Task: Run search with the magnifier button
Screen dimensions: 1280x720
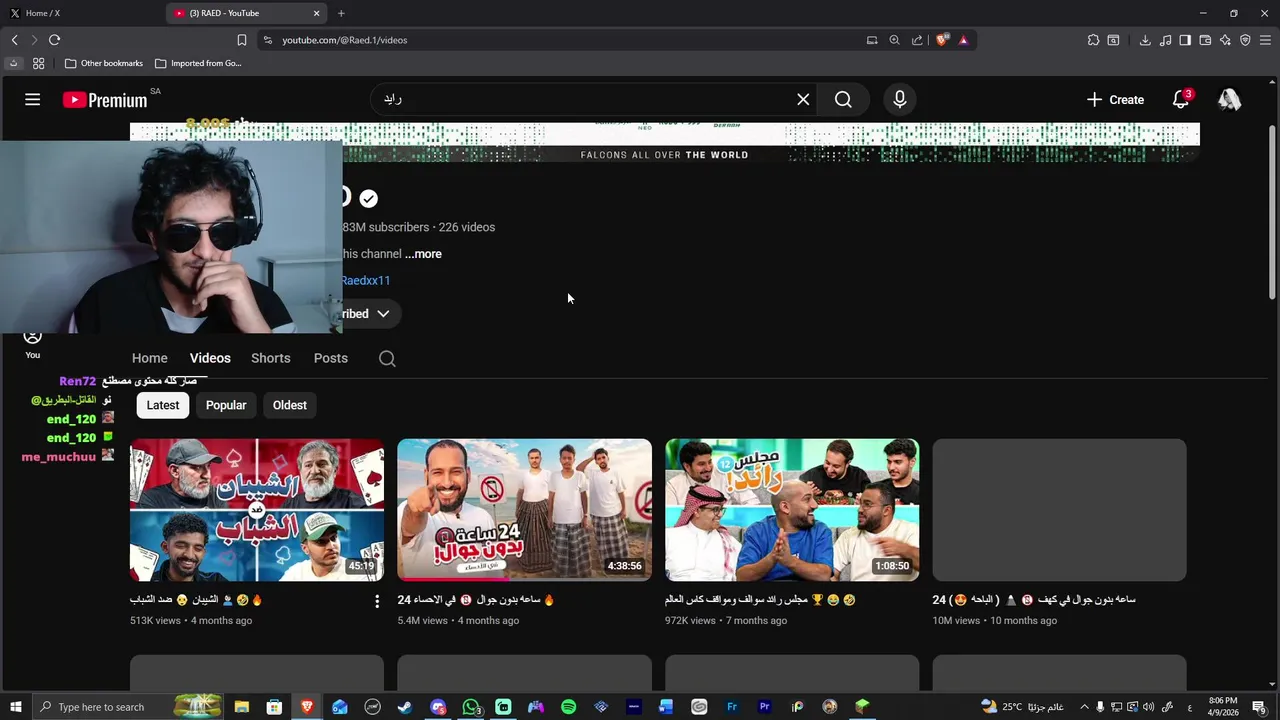Action: pyautogui.click(x=843, y=99)
